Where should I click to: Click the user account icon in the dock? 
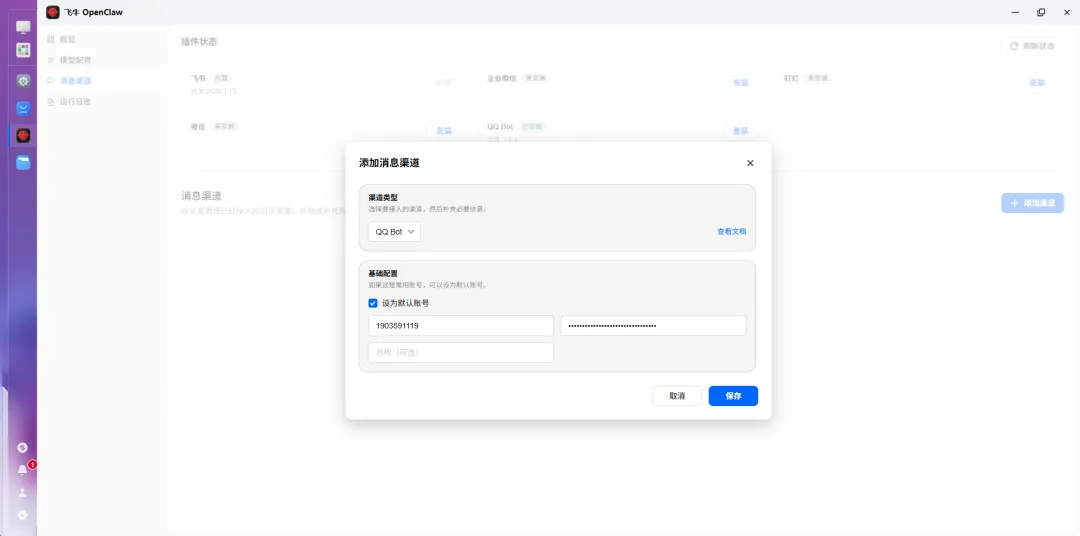coord(23,493)
